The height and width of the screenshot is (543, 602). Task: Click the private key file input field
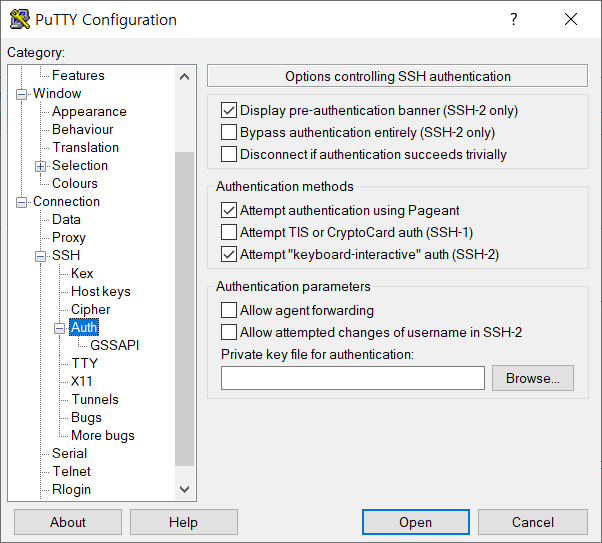point(353,378)
